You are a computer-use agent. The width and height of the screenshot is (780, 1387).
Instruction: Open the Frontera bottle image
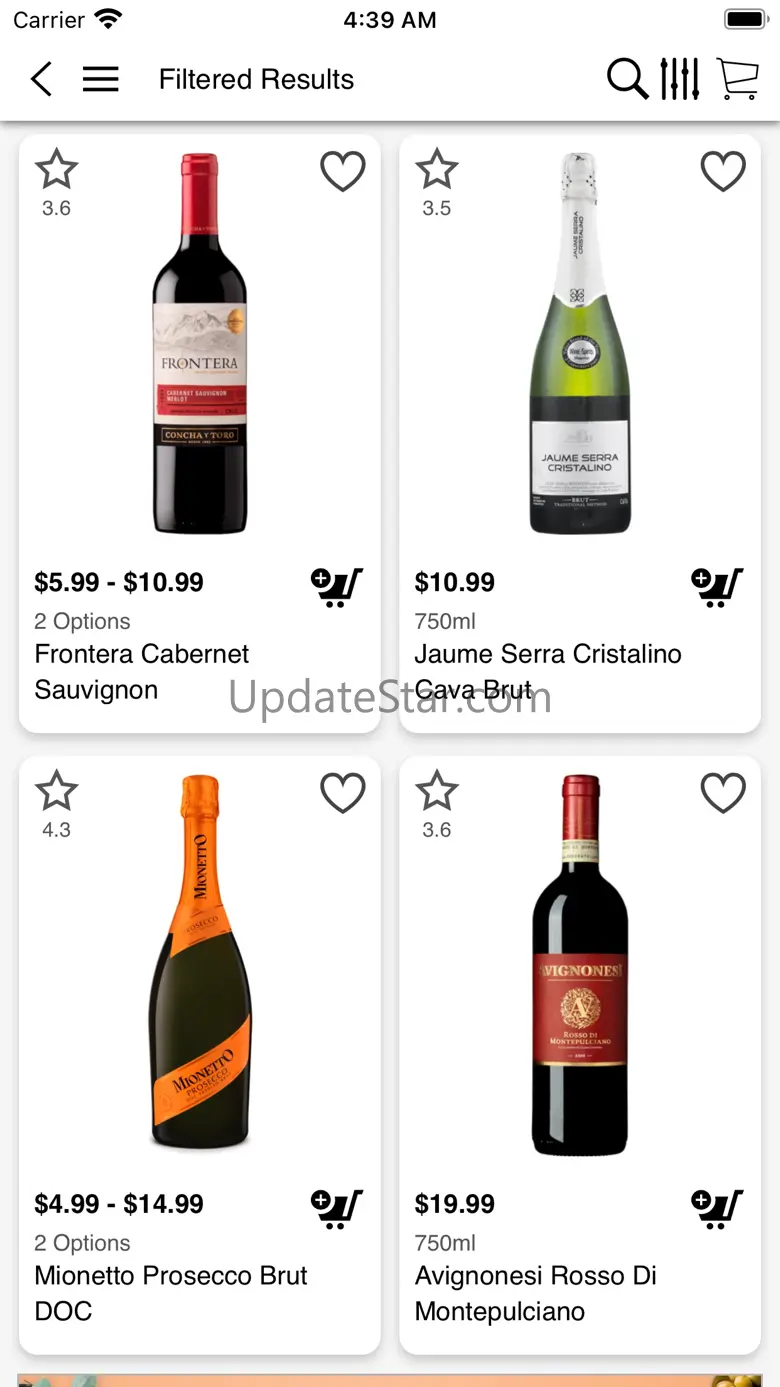(200, 343)
